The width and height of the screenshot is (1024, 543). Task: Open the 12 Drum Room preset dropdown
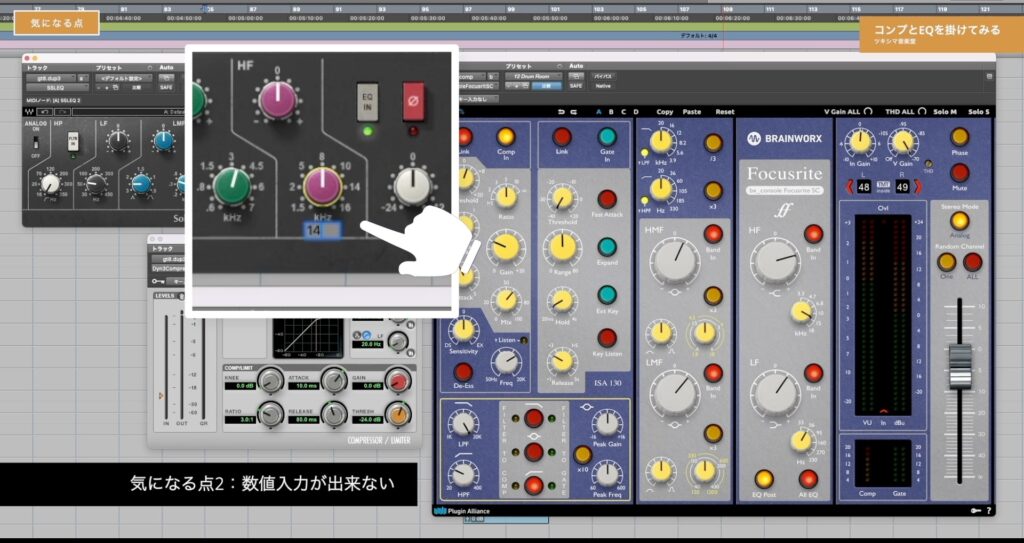pyautogui.click(x=534, y=76)
